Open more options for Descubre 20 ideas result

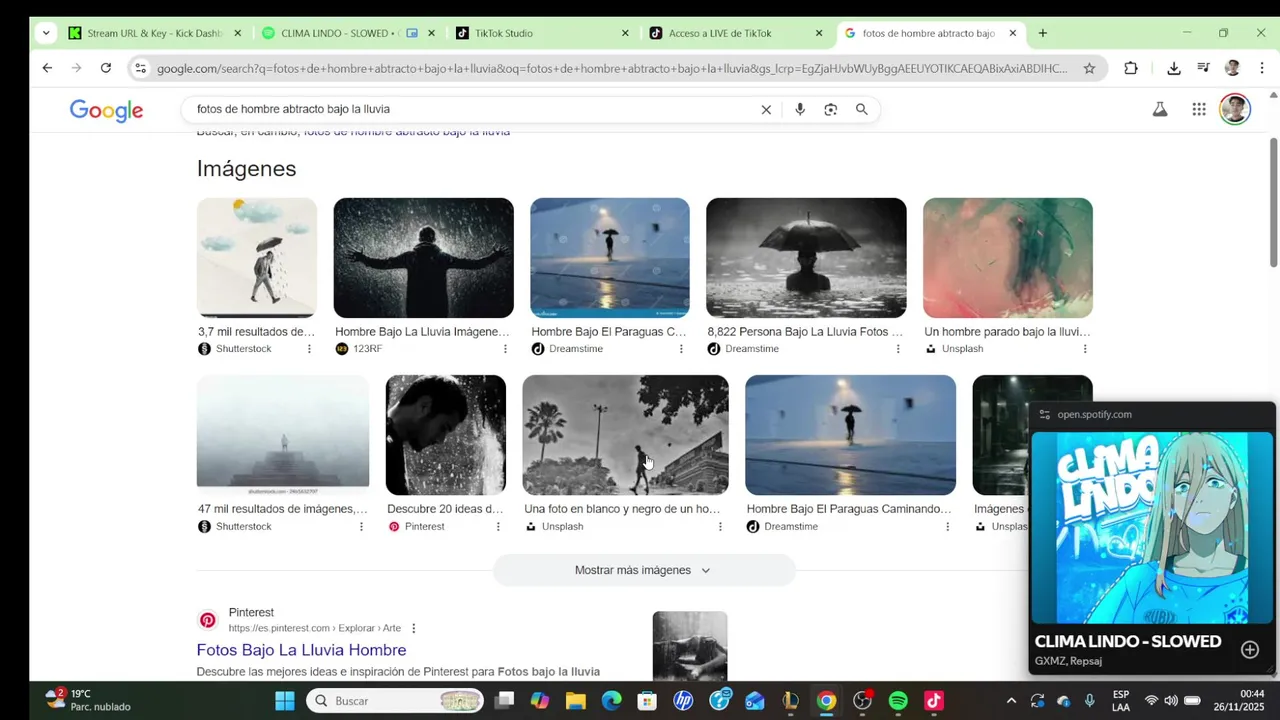(498, 527)
